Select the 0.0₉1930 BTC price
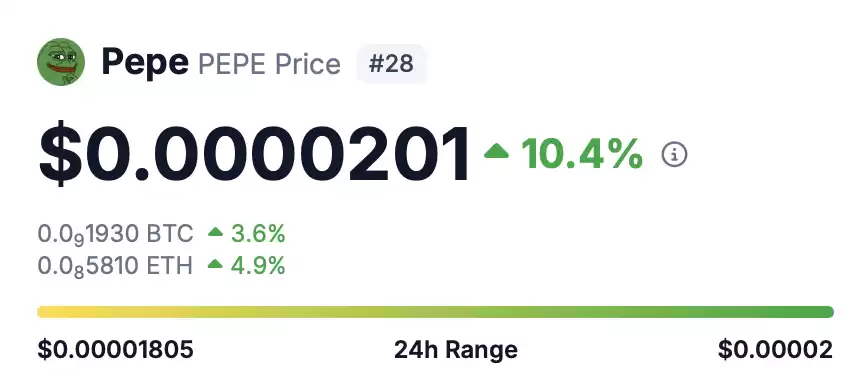Image resolution: width=866 pixels, height=390 pixels. pyautogui.click(x=115, y=234)
